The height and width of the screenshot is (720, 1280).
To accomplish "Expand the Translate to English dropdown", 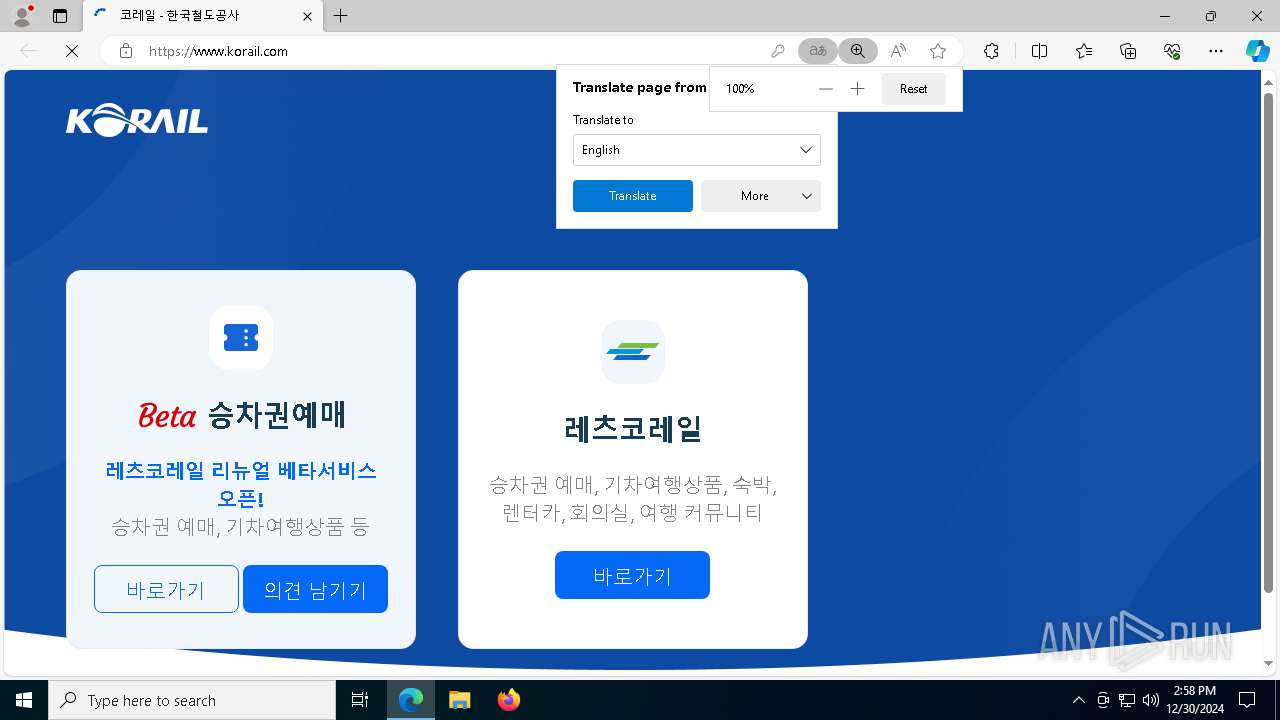I will click(x=696, y=150).
